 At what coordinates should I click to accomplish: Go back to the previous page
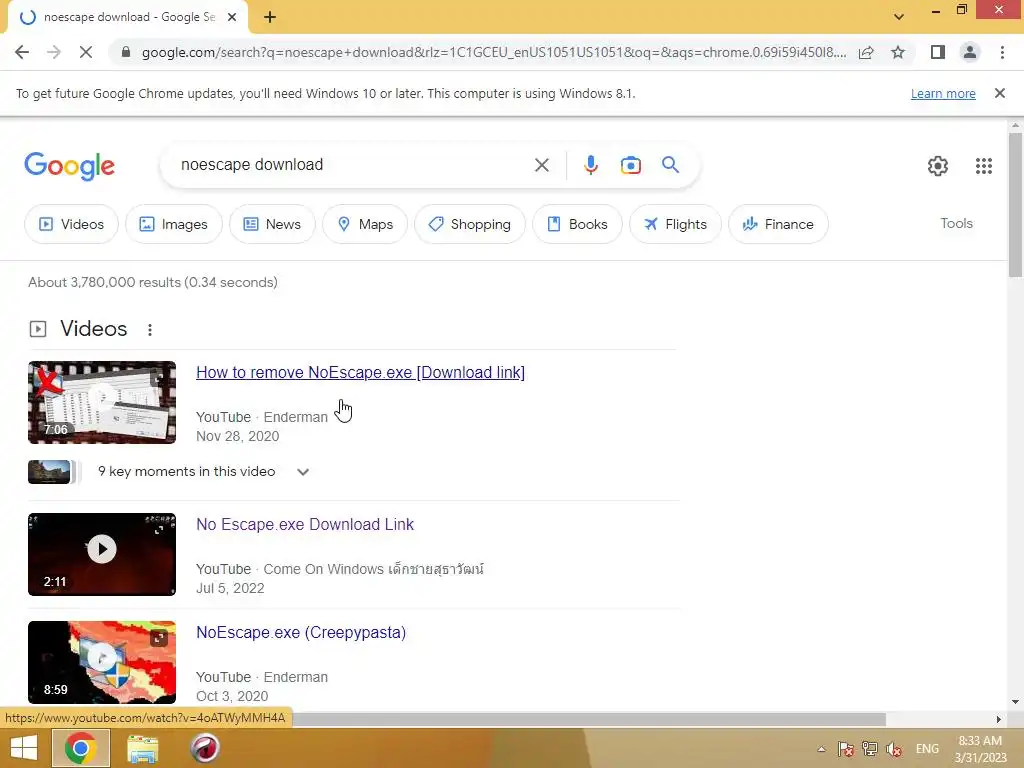tap(22, 52)
